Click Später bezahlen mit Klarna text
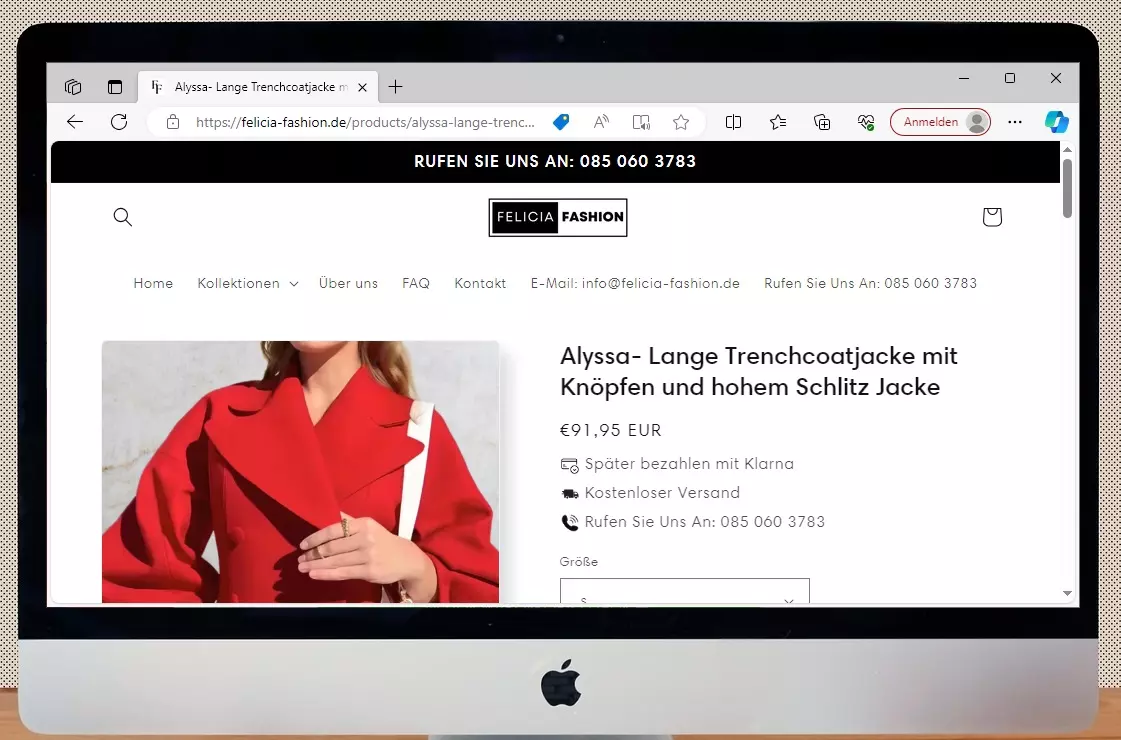The image size is (1121, 740). [x=689, y=464]
